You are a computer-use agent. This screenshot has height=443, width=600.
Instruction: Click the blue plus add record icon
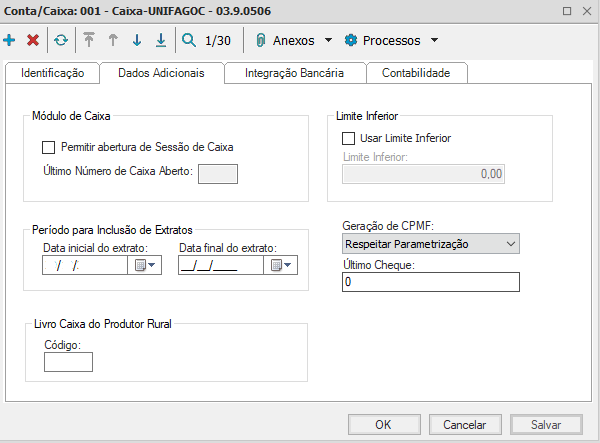[x=10, y=41]
